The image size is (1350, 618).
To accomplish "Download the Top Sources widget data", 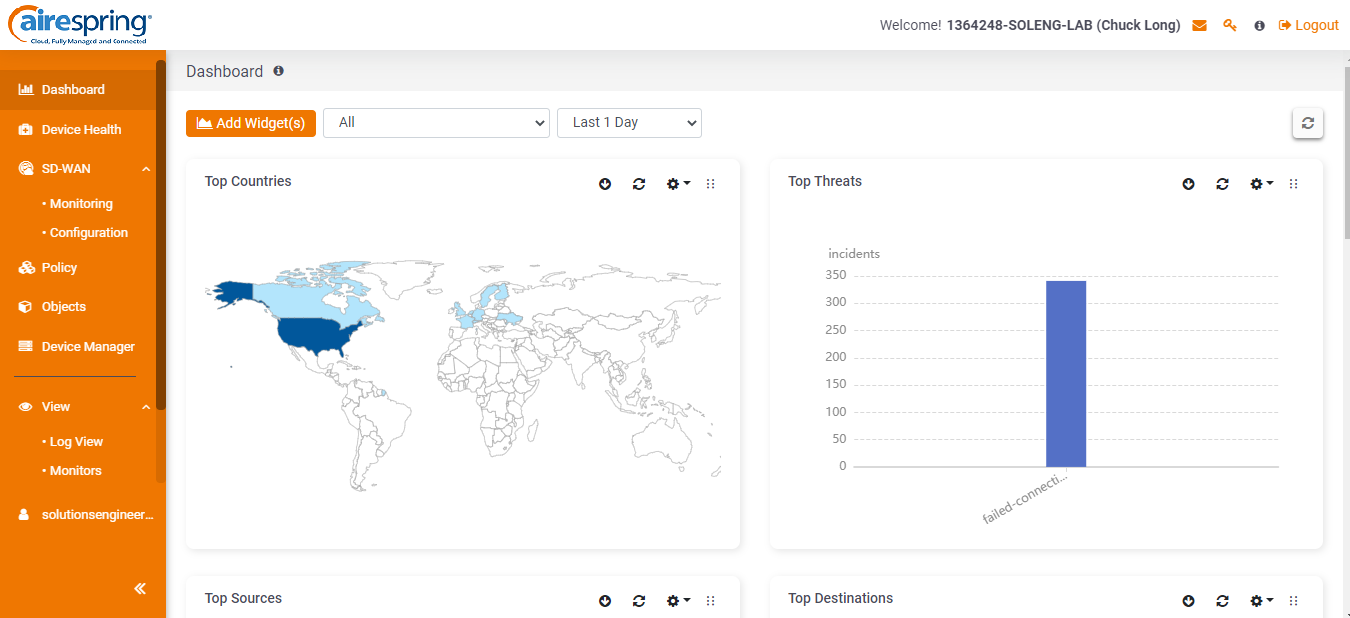I will click(605, 601).
